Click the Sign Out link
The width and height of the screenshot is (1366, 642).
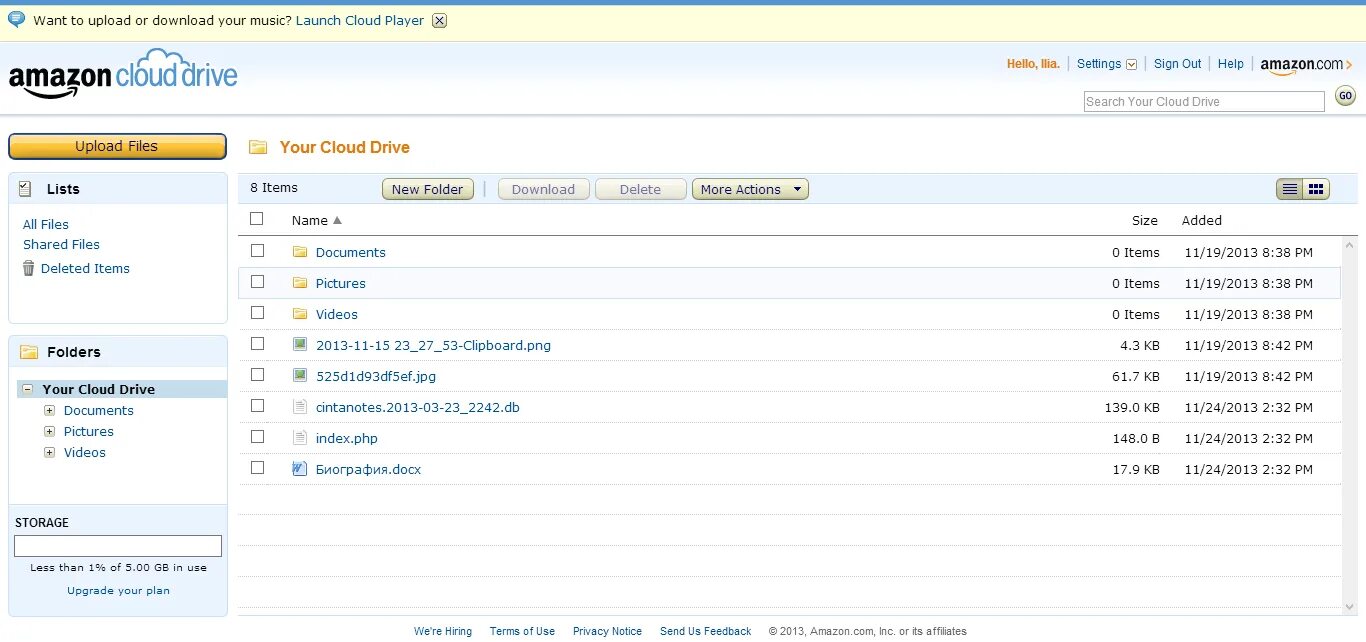click(x=1178, y=64)
